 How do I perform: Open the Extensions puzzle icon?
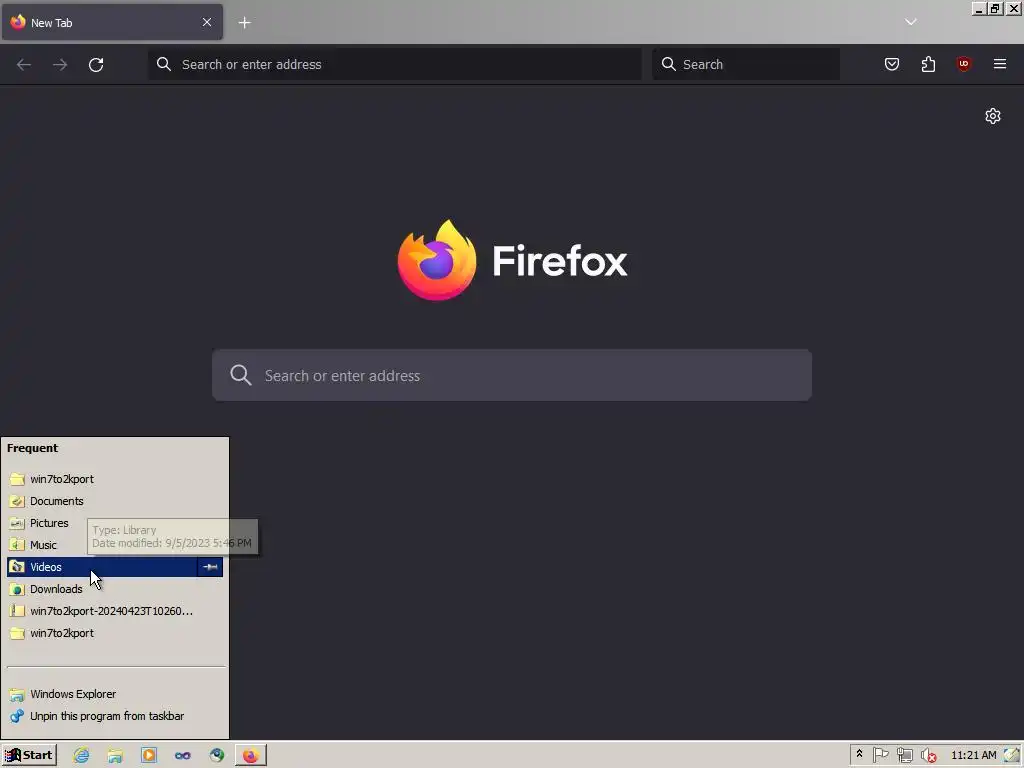point(928,64)
